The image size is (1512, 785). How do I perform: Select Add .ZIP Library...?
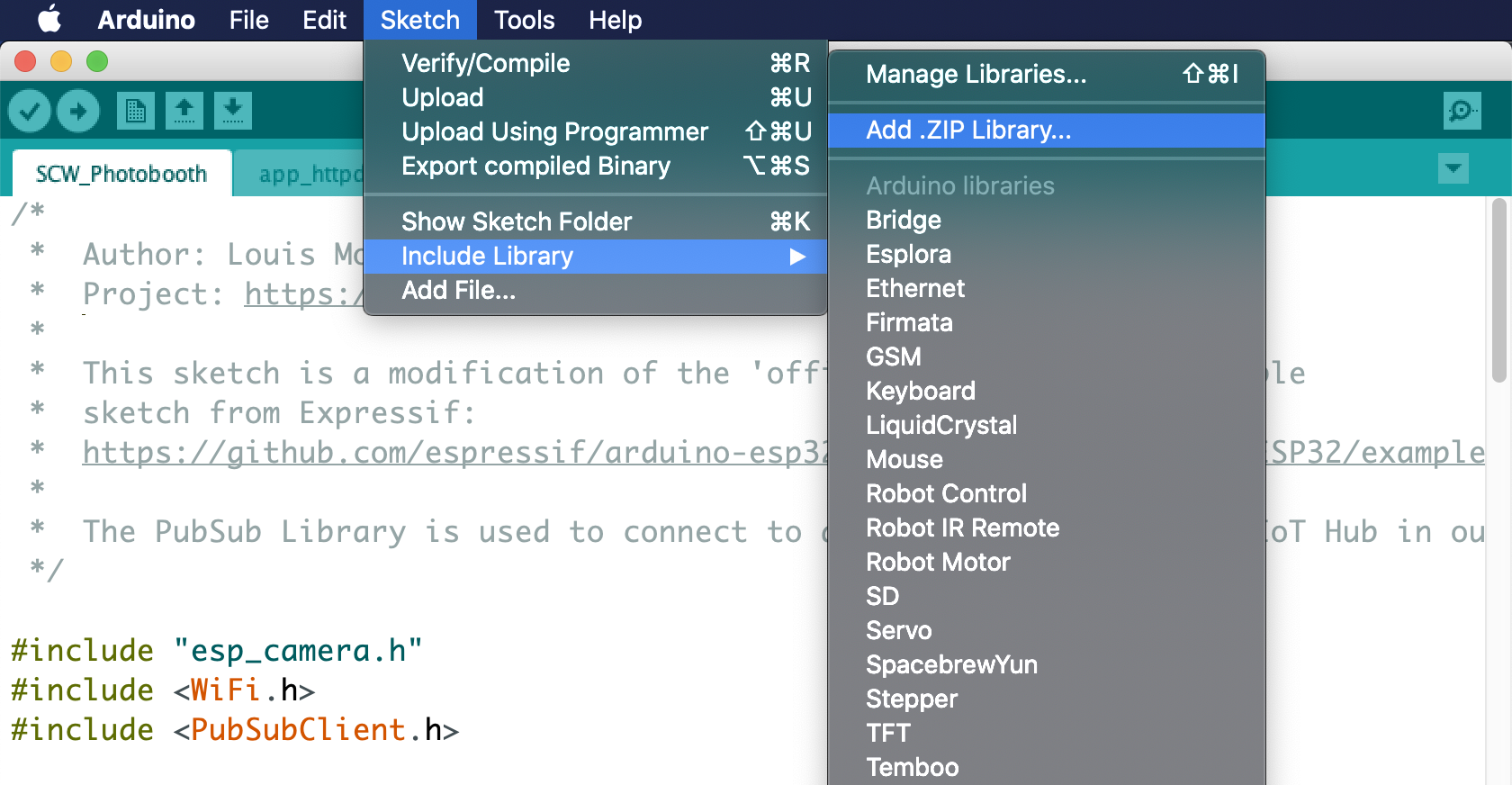click(1047, 130)
